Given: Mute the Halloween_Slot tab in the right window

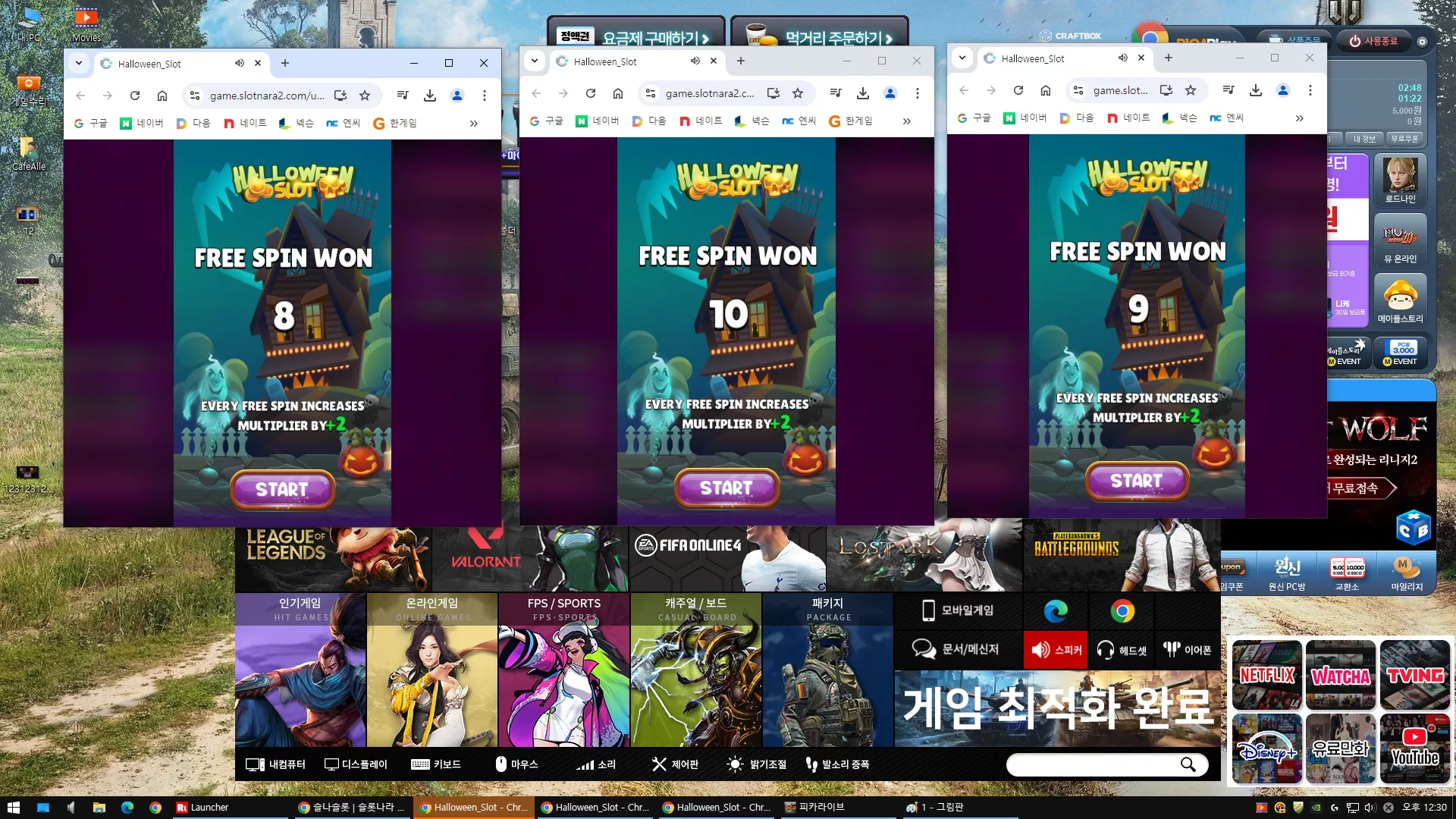Looking at the screenshot, I should point(1123,58).
